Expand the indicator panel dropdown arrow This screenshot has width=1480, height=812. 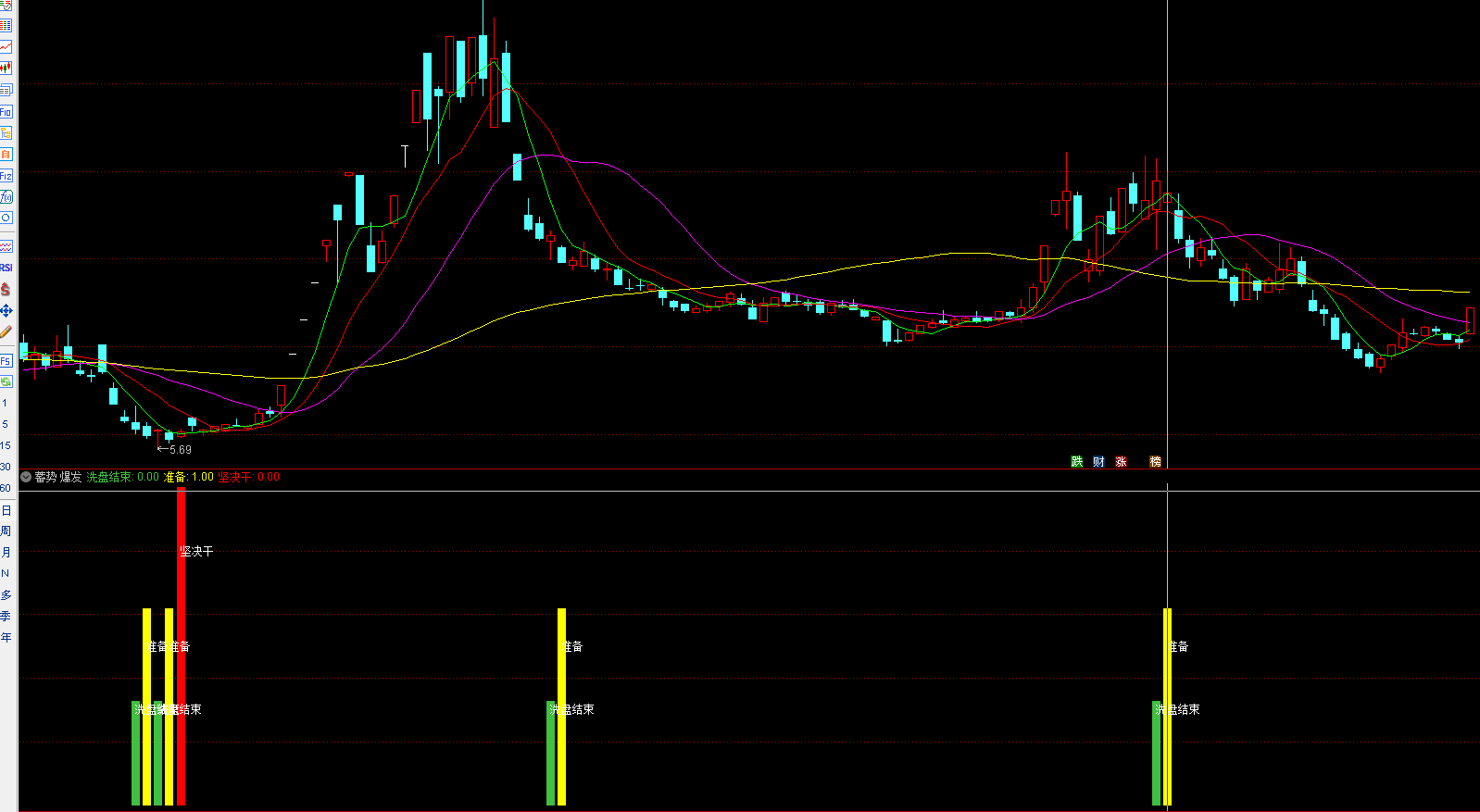click(x=26, y=477)
